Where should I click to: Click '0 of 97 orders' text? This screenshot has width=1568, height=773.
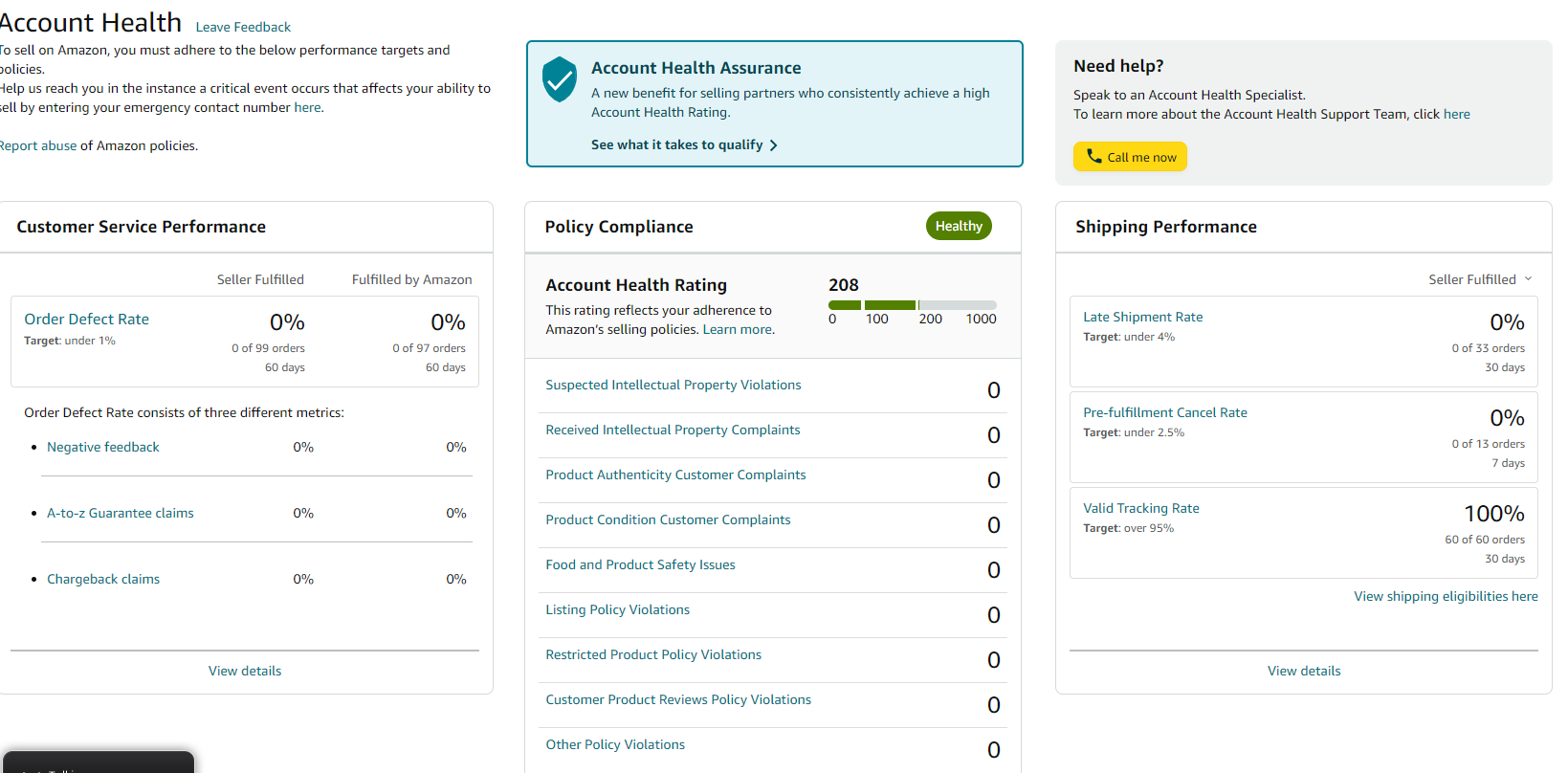(429, 348)
